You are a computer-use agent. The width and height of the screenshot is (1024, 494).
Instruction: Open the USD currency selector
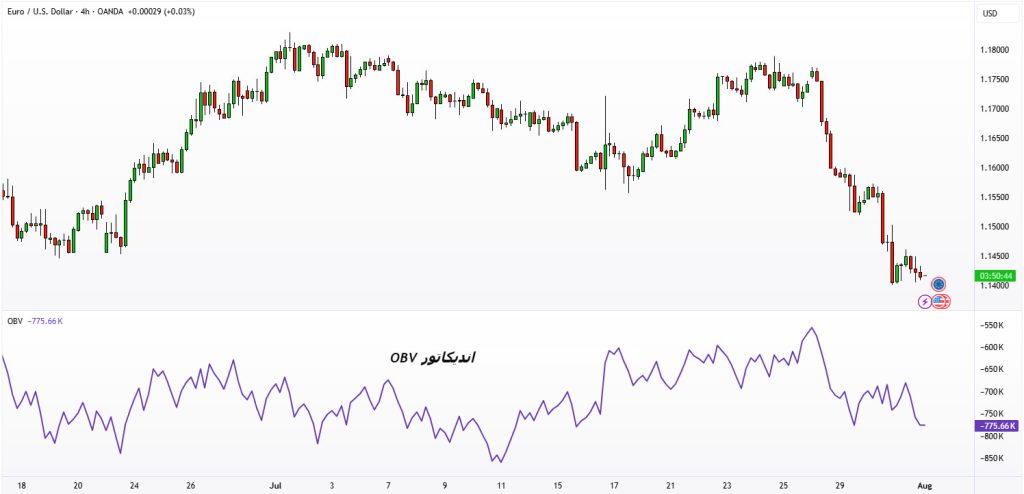990,13
